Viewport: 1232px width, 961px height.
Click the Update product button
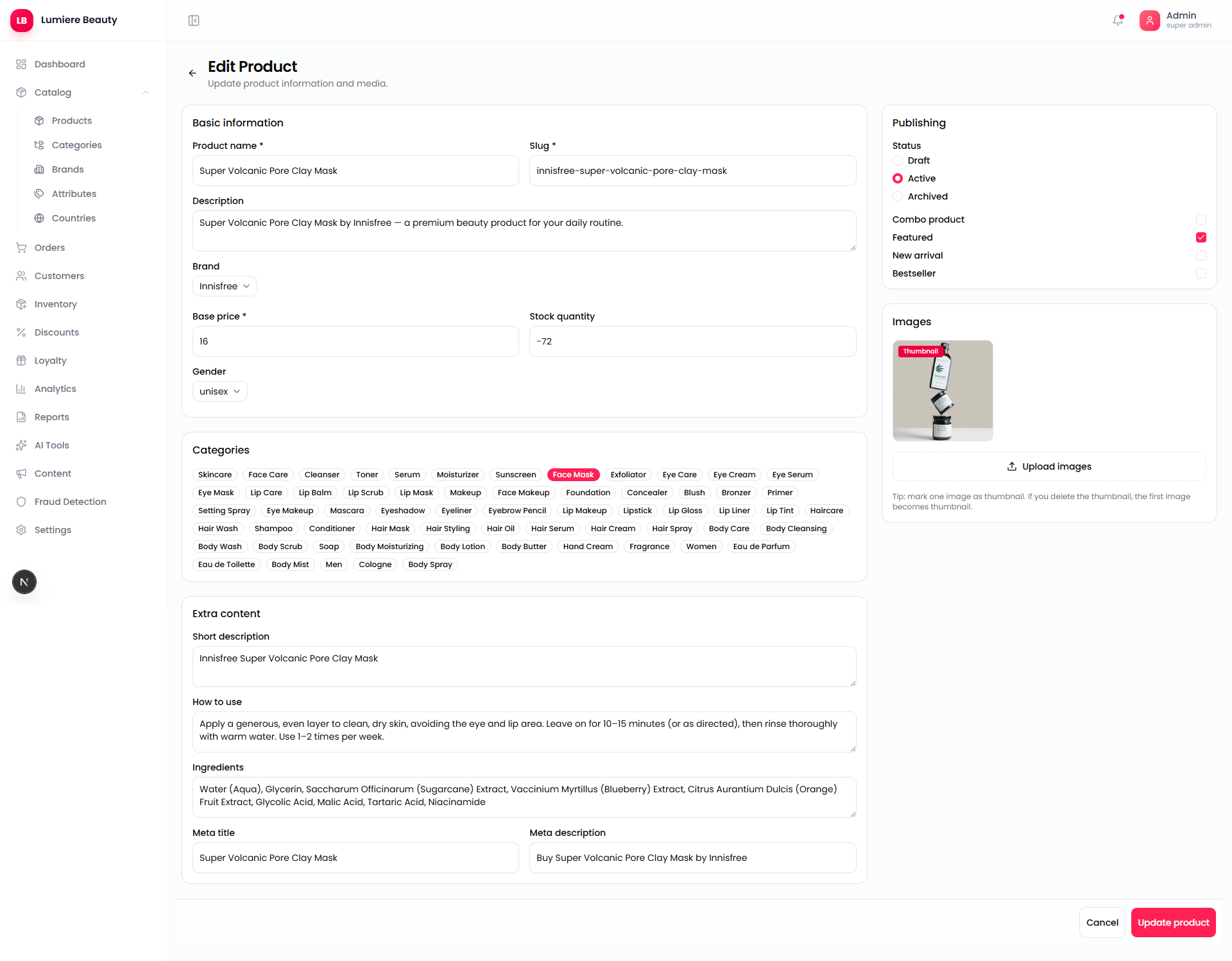(x=1173, y=923)
